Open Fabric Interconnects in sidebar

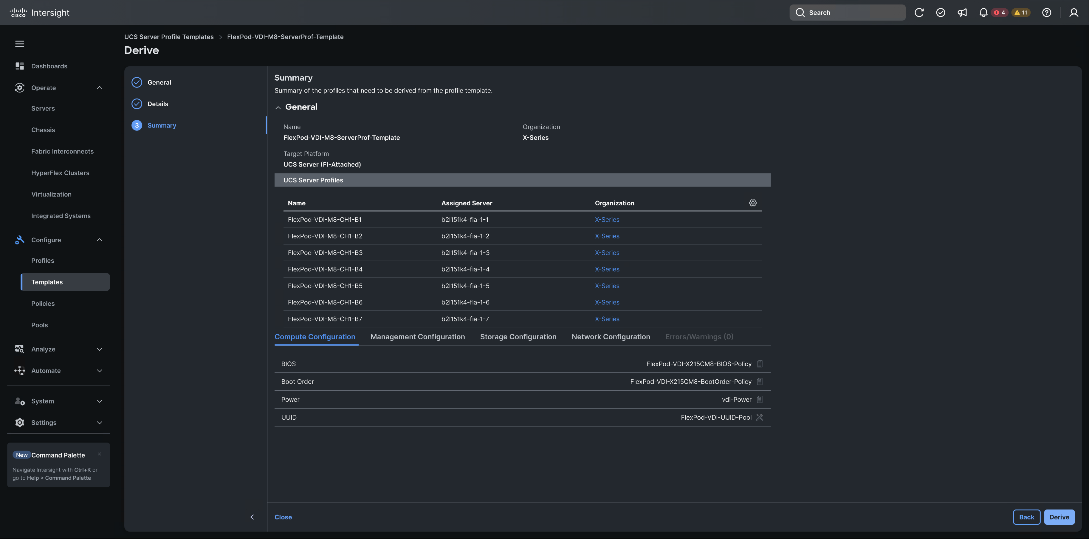click(63, 151)
